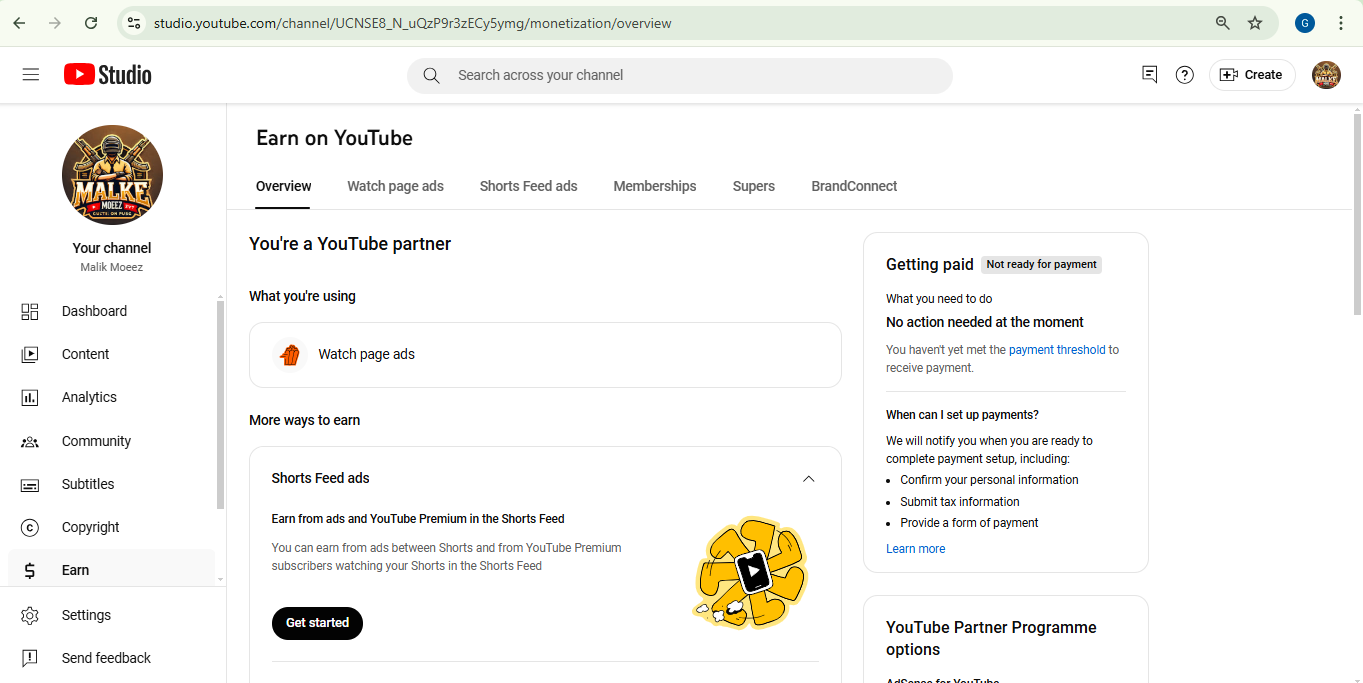Click 'Confirm your personal information' bullet text

[x=989, y=480]
